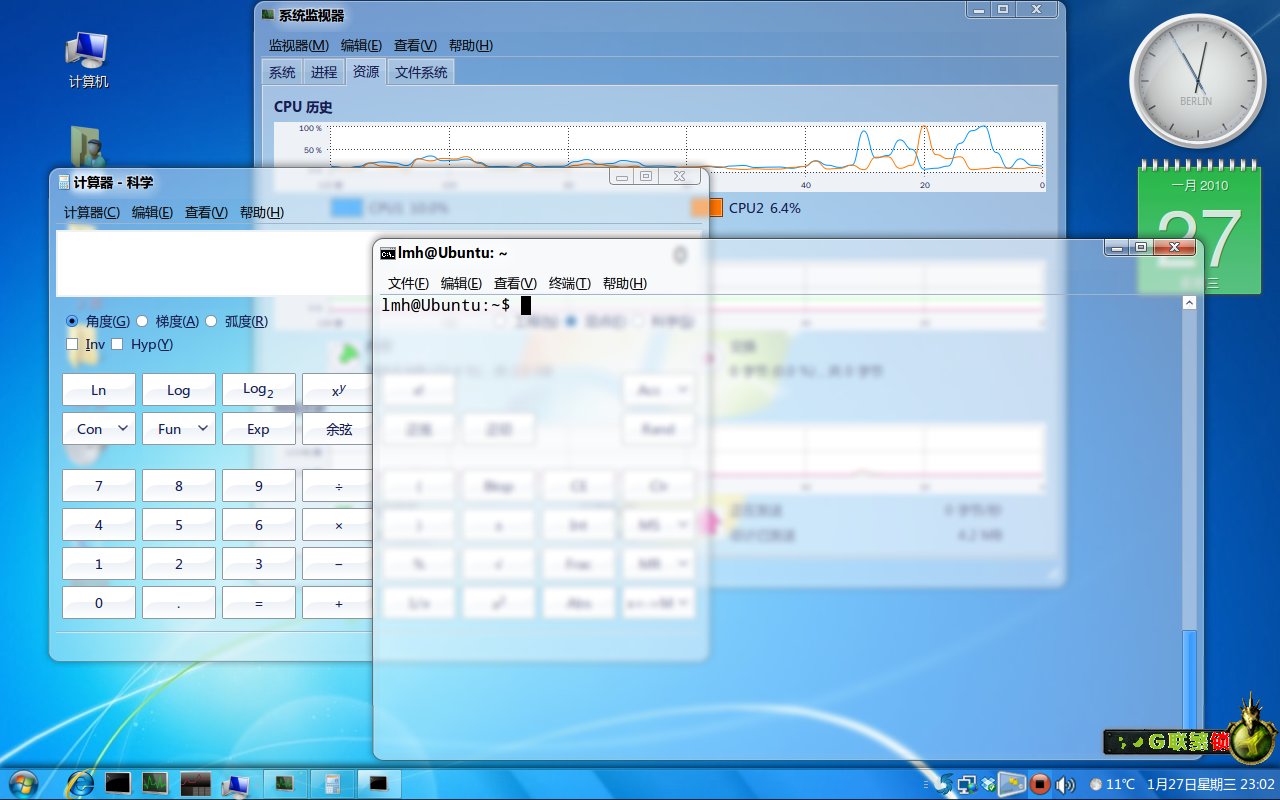Enable the Hyp(Y) checkbox

(118, 344)
